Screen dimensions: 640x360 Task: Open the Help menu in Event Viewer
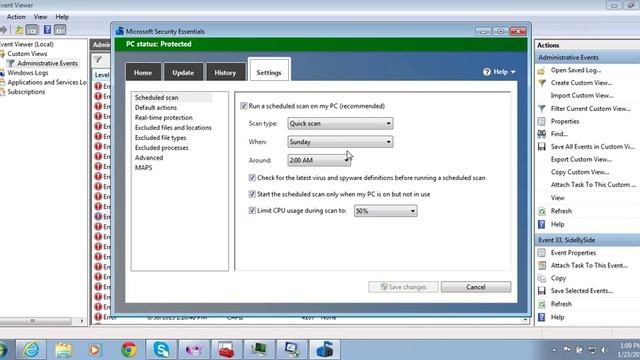click(x=62, y=17)
